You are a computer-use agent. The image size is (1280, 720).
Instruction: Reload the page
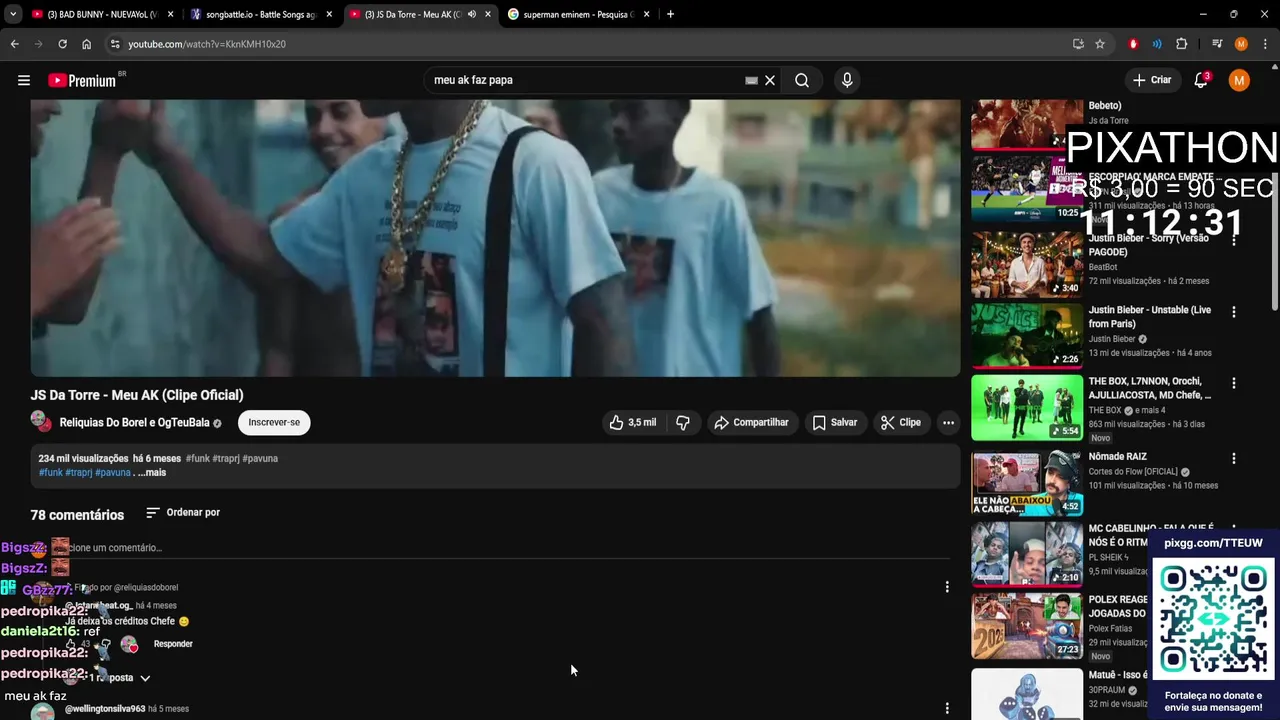coord(62,44)
